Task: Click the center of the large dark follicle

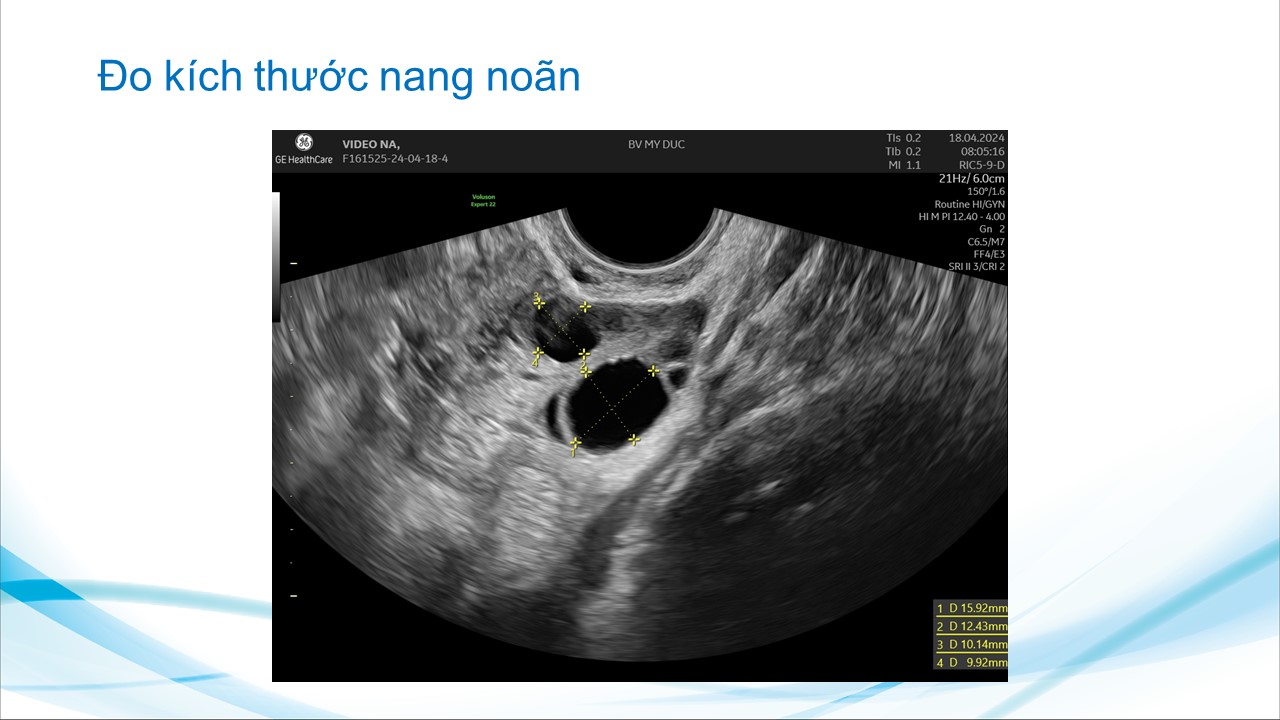Action: click(609, 405)
